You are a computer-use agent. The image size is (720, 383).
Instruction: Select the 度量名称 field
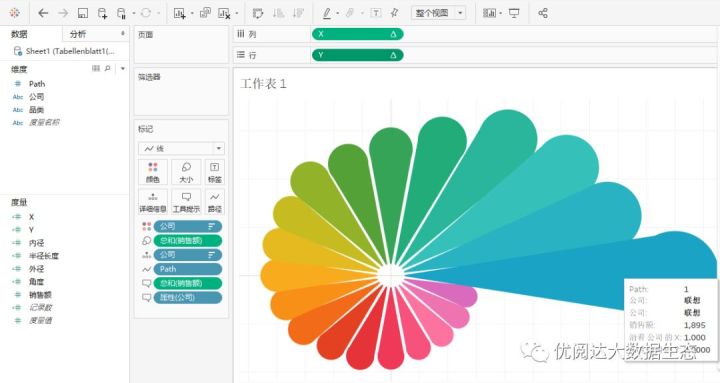(x=44, y=122)
